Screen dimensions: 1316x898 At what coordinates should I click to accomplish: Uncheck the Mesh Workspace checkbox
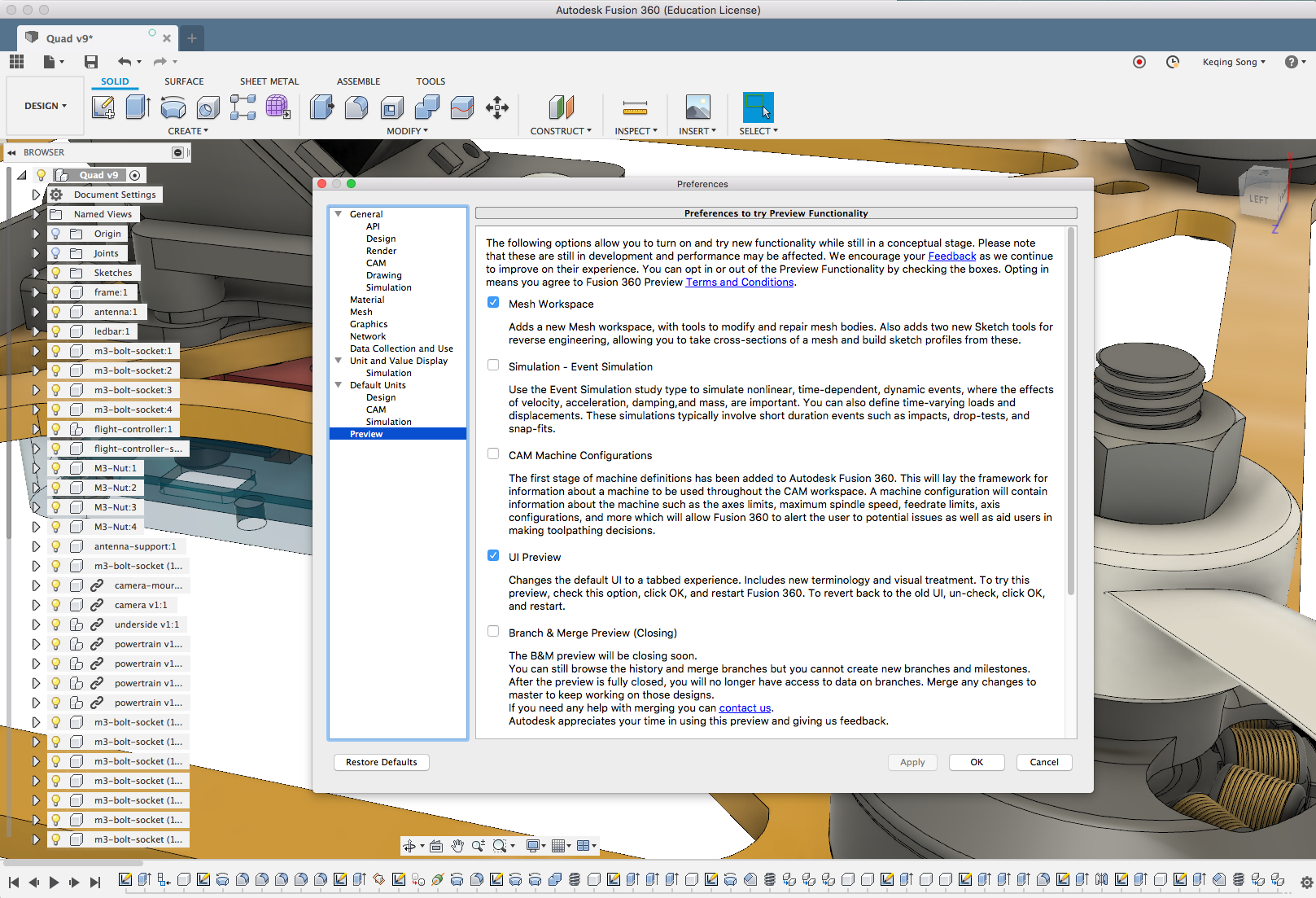tap(493, 303)
